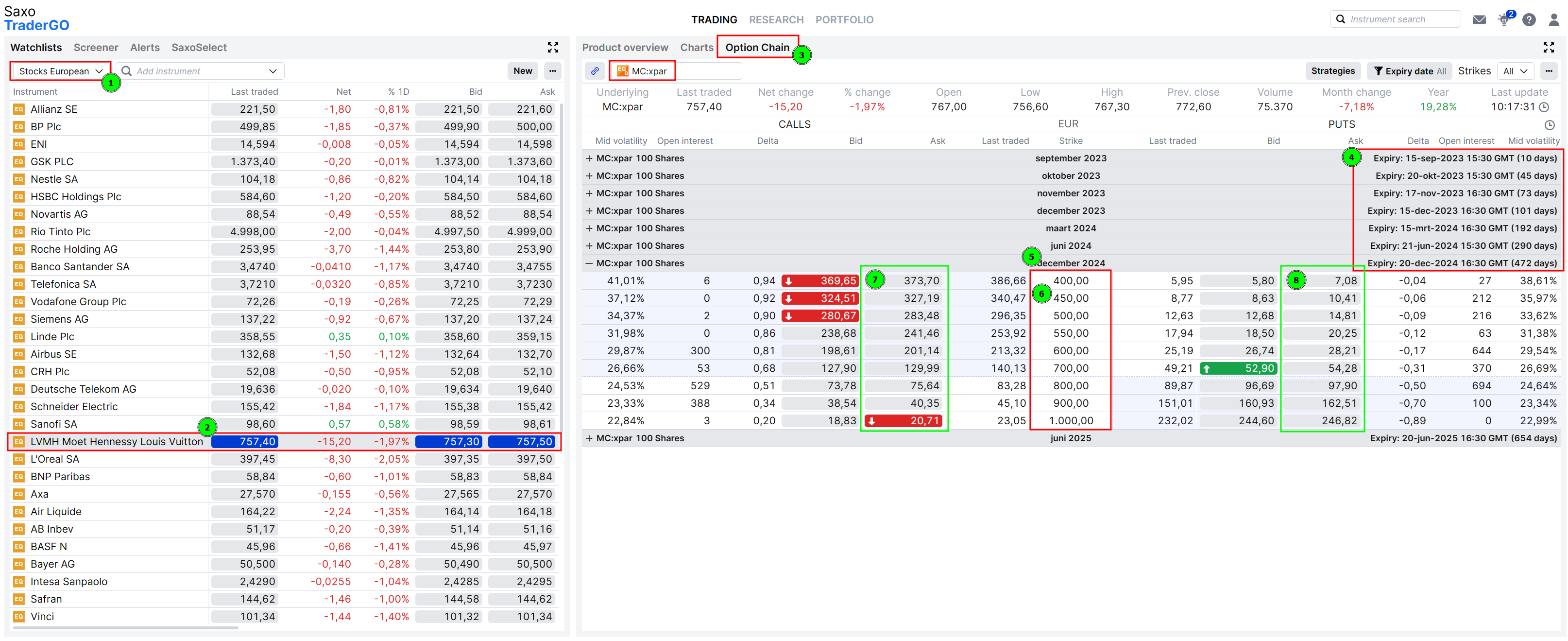Open the RESEARCH top menu
Viewport: 1568px width, 641px height.
pyautogui.click(x=775, y=19)
